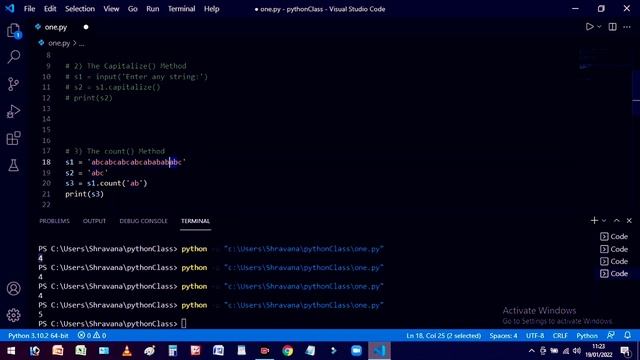The image size is (640, 360).
Task: Open Edit menu
Action: (50, 9)
